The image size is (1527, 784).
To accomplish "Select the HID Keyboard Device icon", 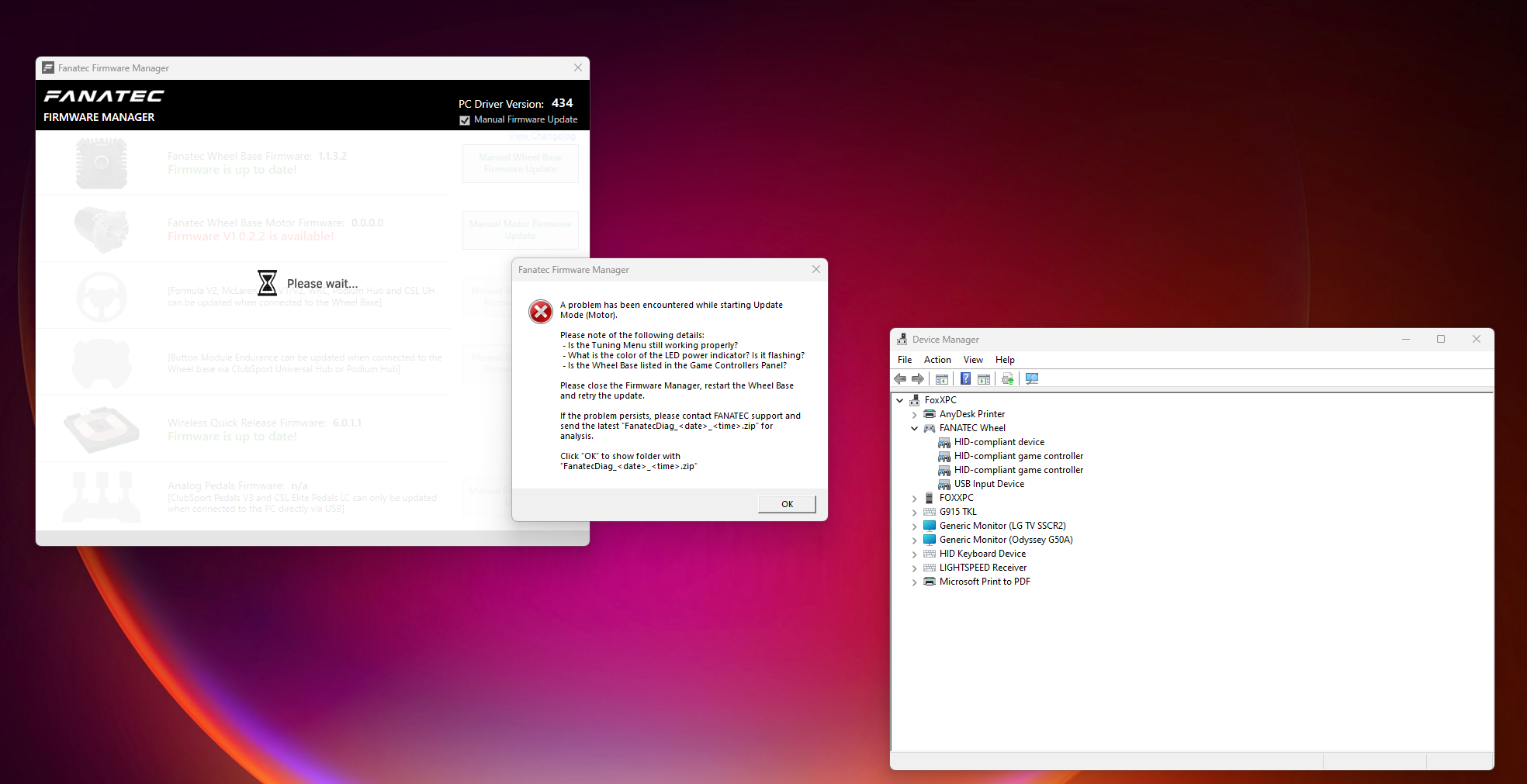I will point(930,554).
